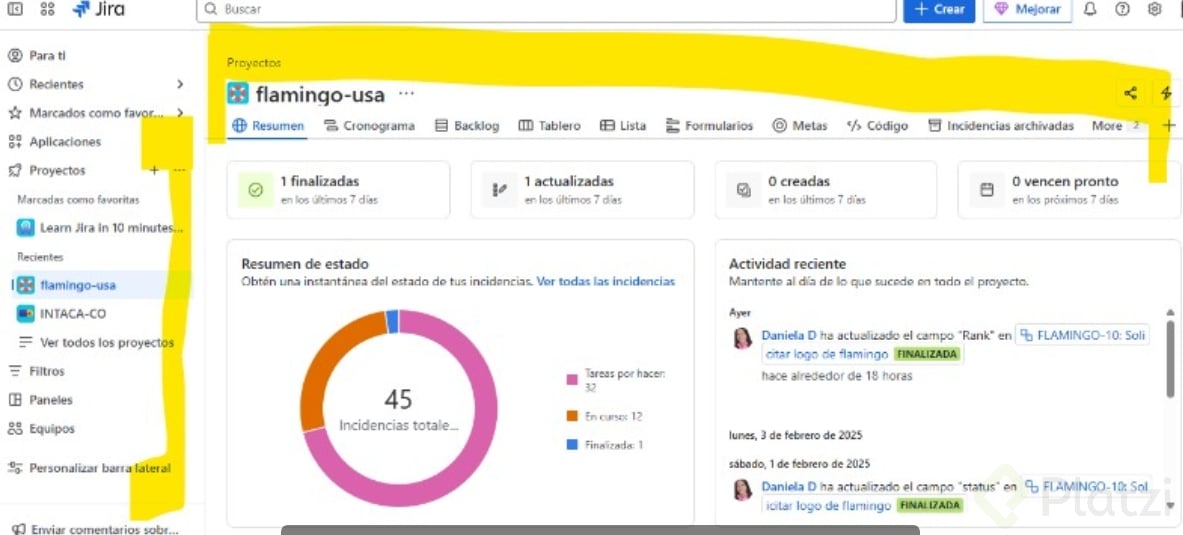
Task: Open the Código tab
Action: tap(877, 126)
